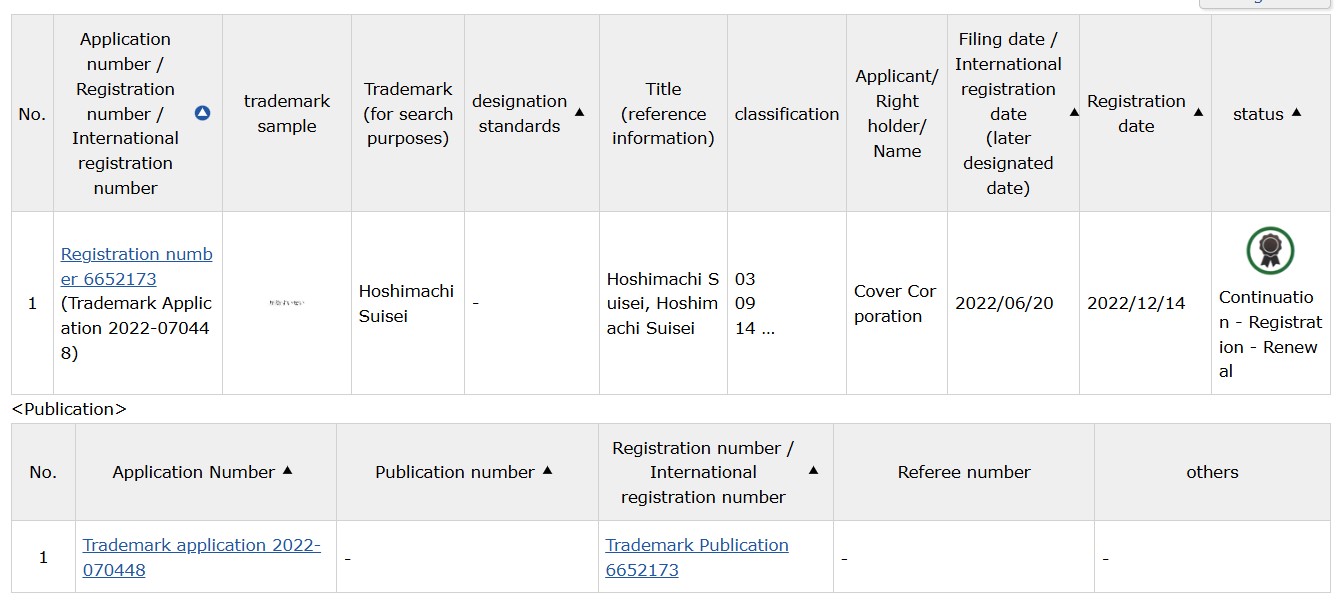
Task: Sort by filing date arrow
Action: pyautogui.click(x=1074, y=112)
